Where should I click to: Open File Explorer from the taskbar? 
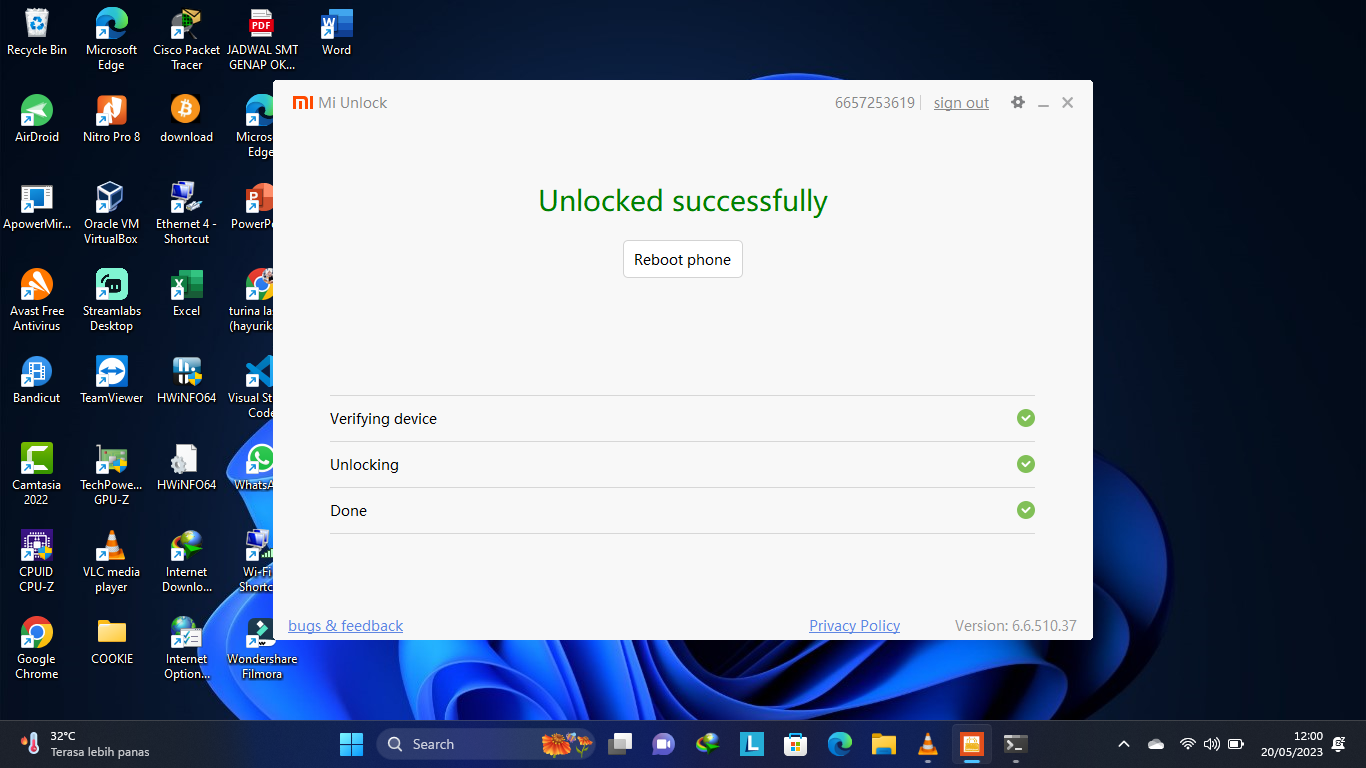point(883,744)
